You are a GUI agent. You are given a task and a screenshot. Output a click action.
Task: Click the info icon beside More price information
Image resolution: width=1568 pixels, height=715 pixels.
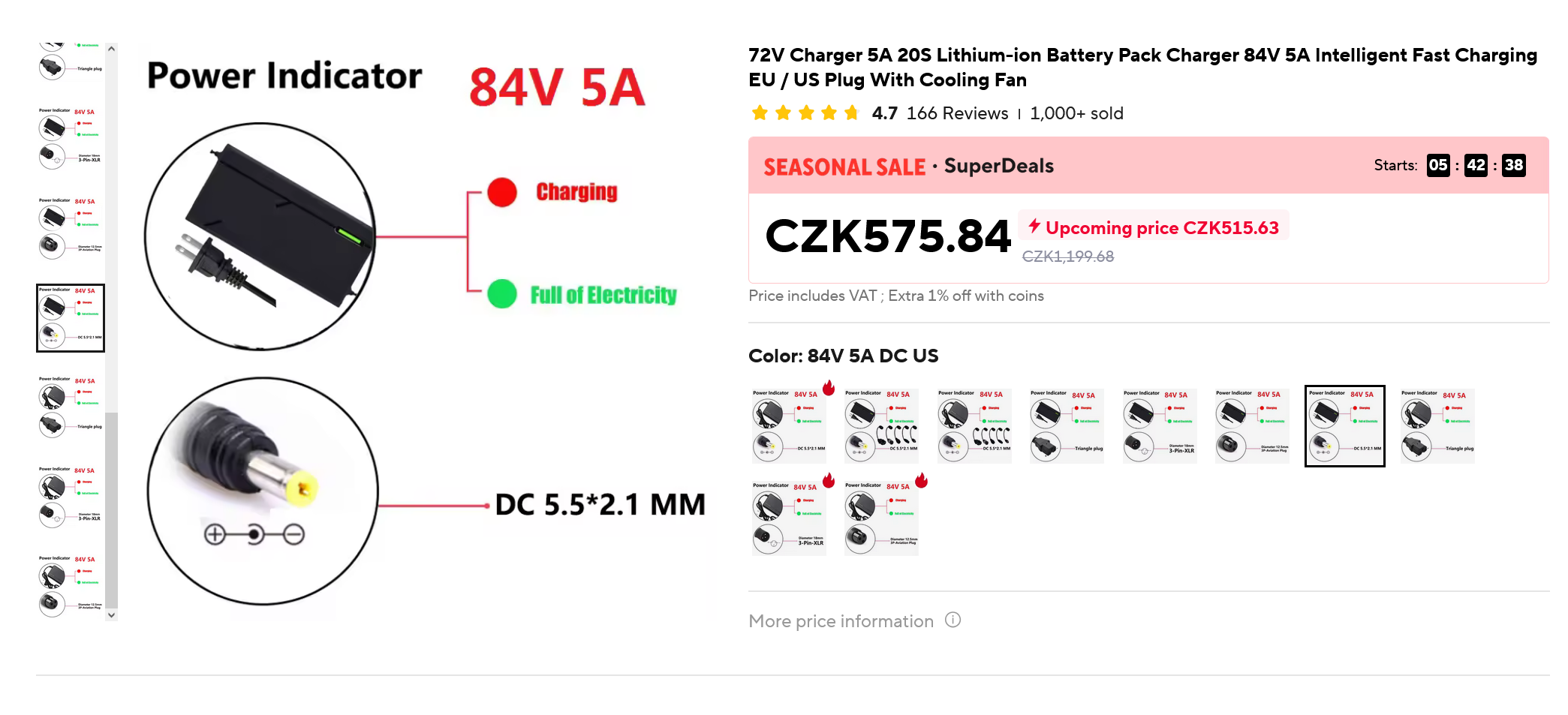coord(953,620)
